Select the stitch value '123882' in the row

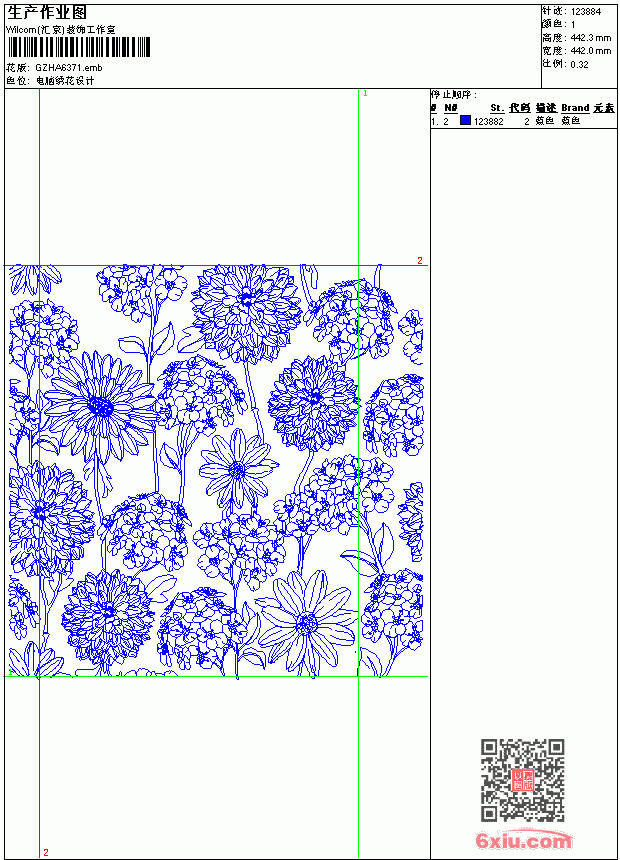tap(488, 121)
